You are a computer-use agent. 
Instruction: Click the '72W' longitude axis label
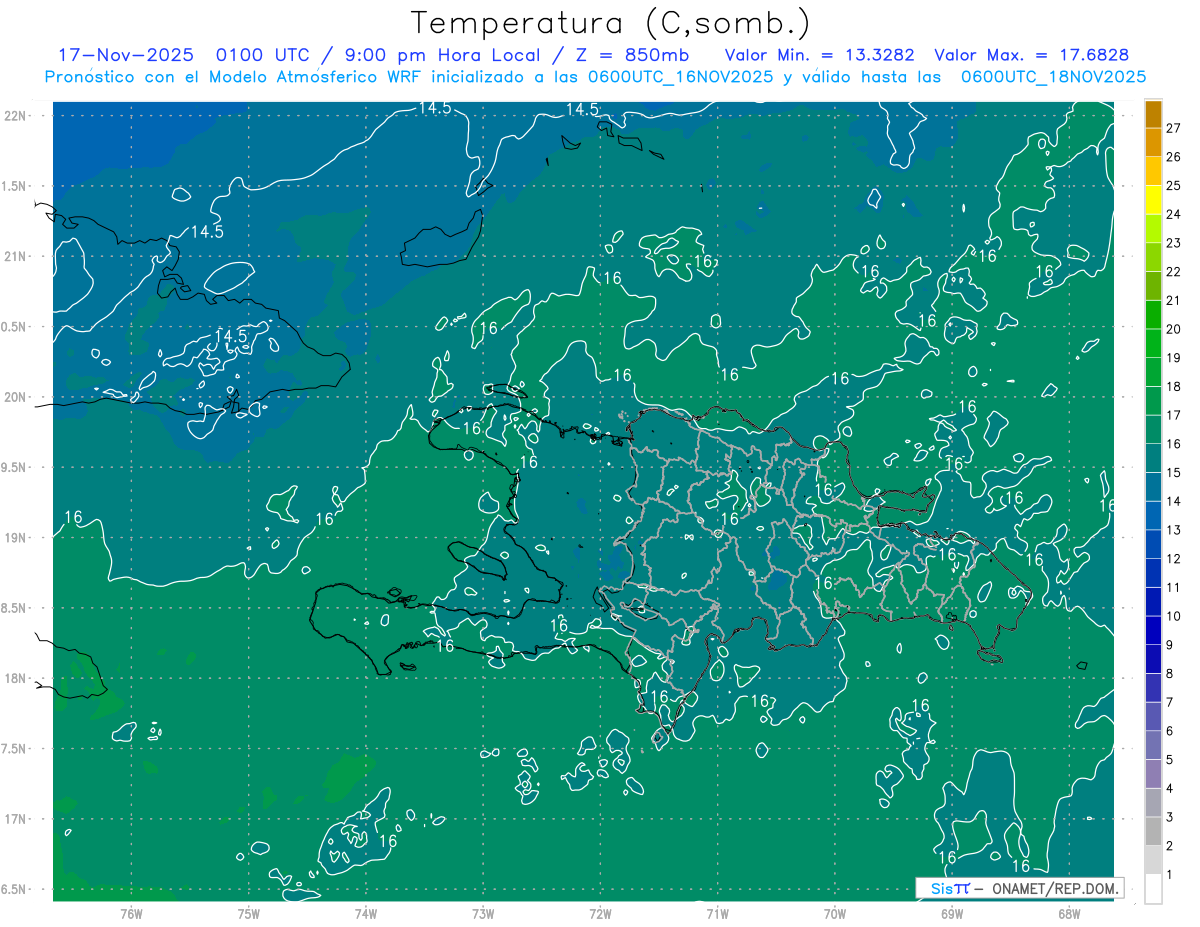pyautogui.click(x=600, y=914)
